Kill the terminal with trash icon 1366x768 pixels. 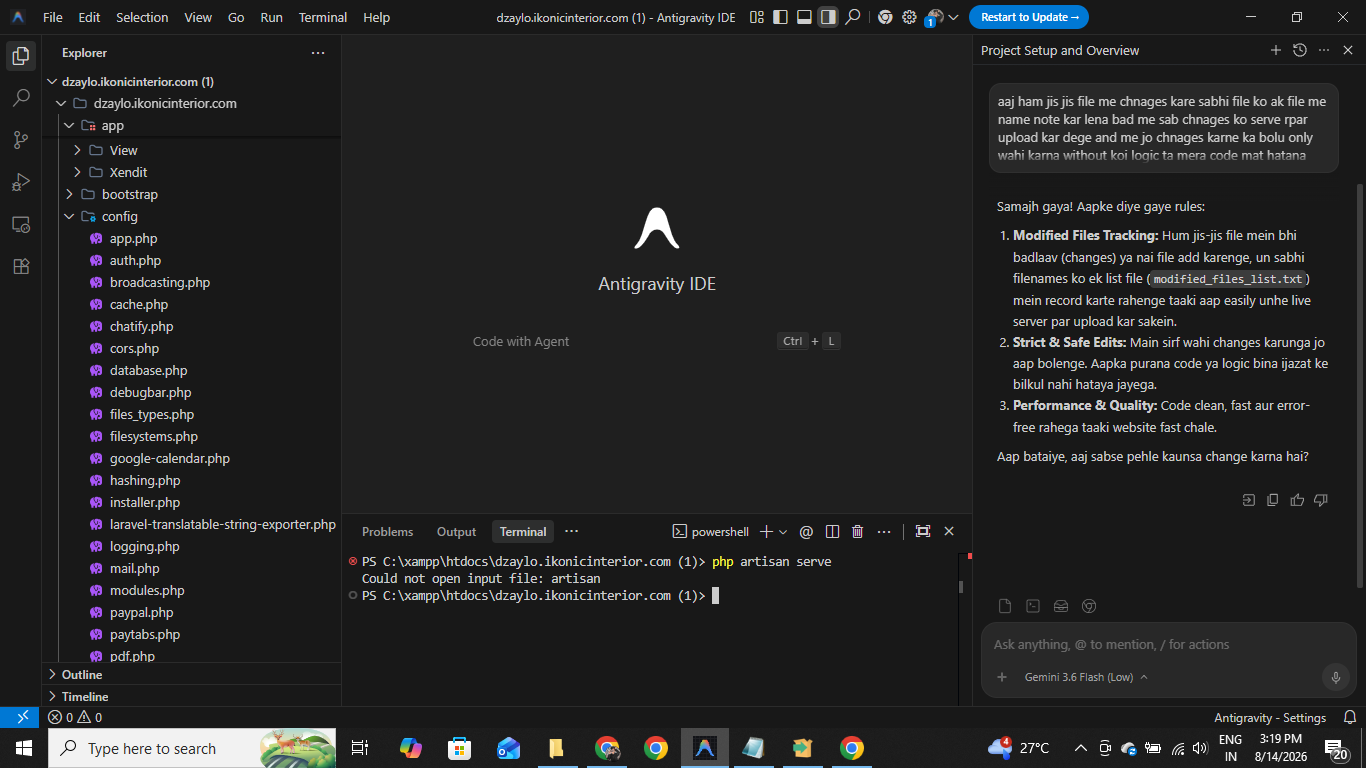click(x=857, y=532)
